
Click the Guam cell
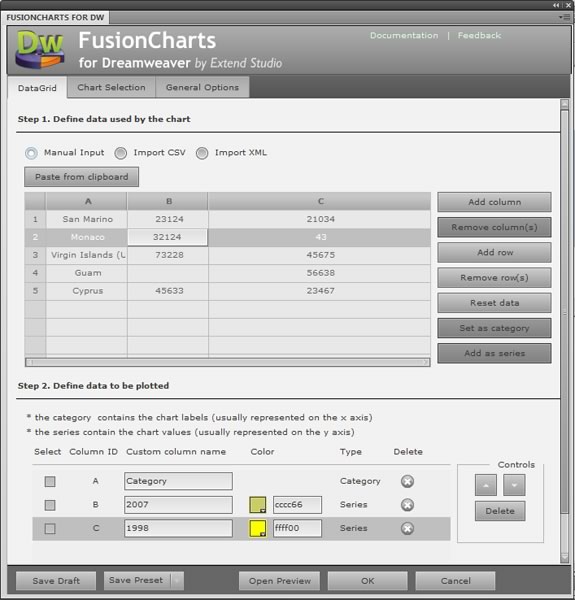87,273
